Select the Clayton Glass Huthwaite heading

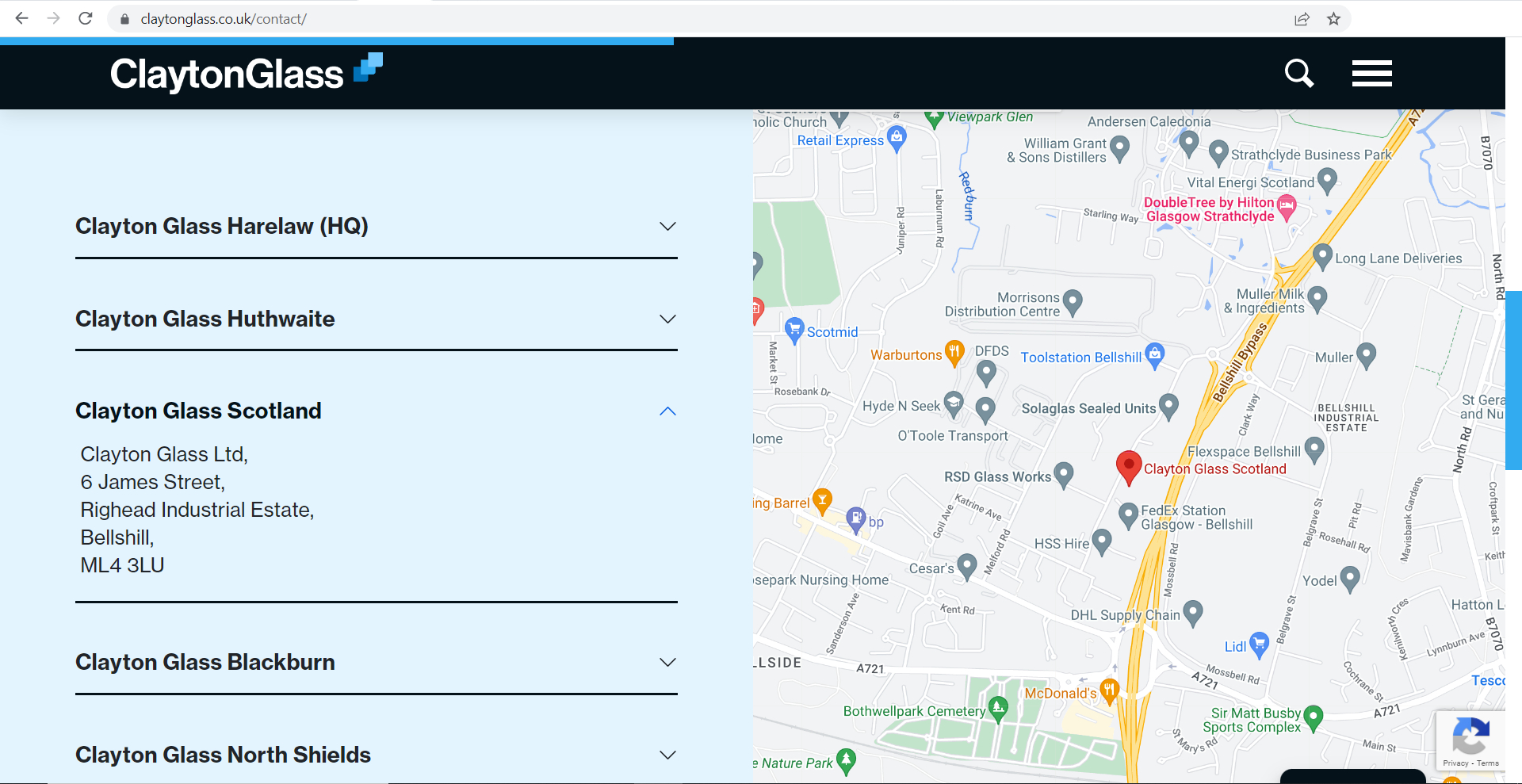coord(205,319)
